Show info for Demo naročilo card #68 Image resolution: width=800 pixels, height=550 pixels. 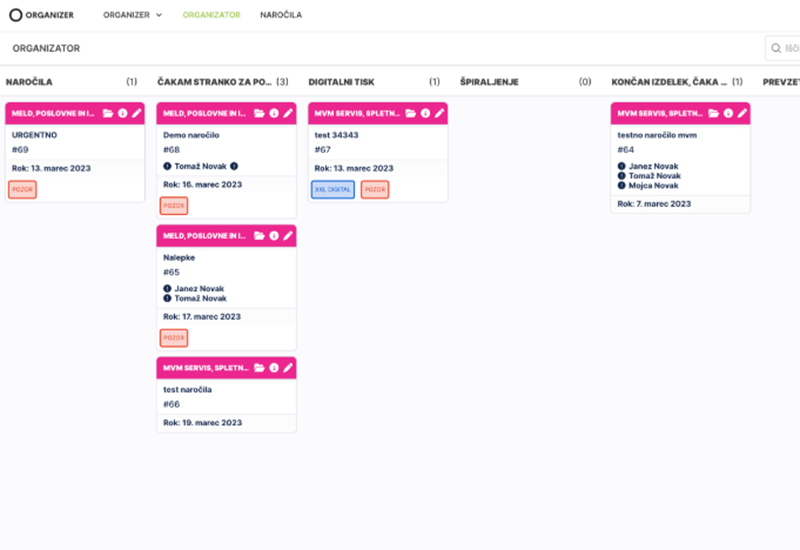click(273, 113)
